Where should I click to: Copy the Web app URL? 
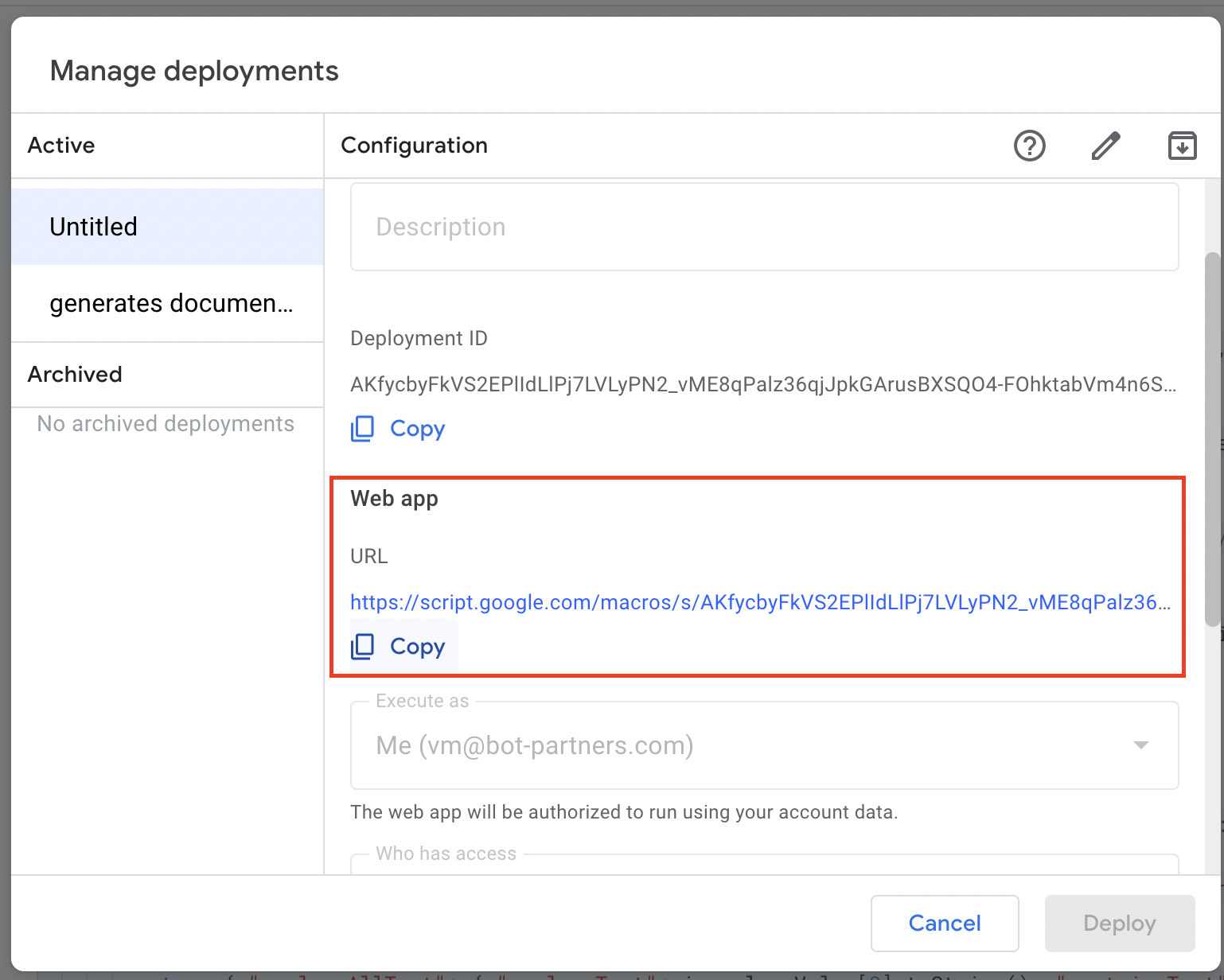(x=399, y=647)
